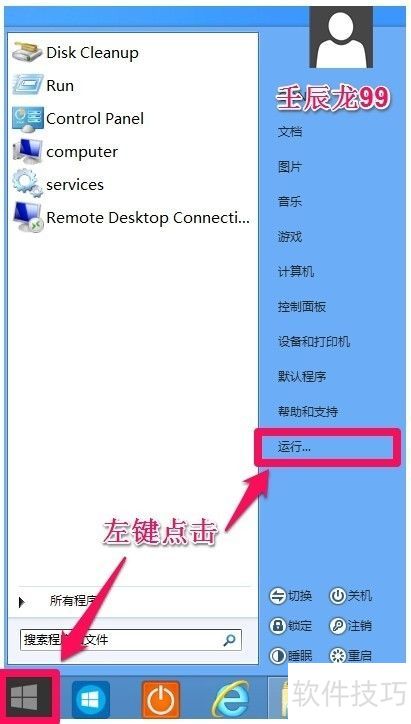Expand 所有程序 (All Programs) arrow
This screenshot has width=411, height=724.
point(21,602)
